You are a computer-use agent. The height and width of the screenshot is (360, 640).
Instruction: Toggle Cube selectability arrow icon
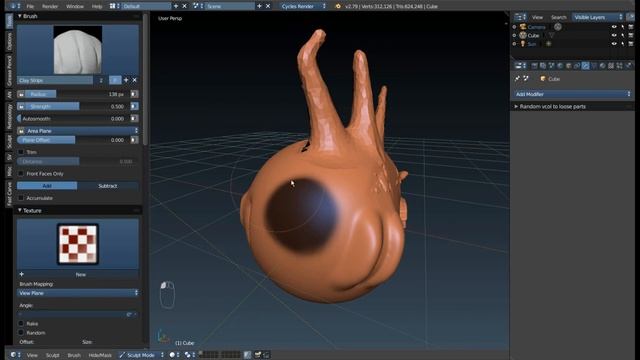pos(623,36)
